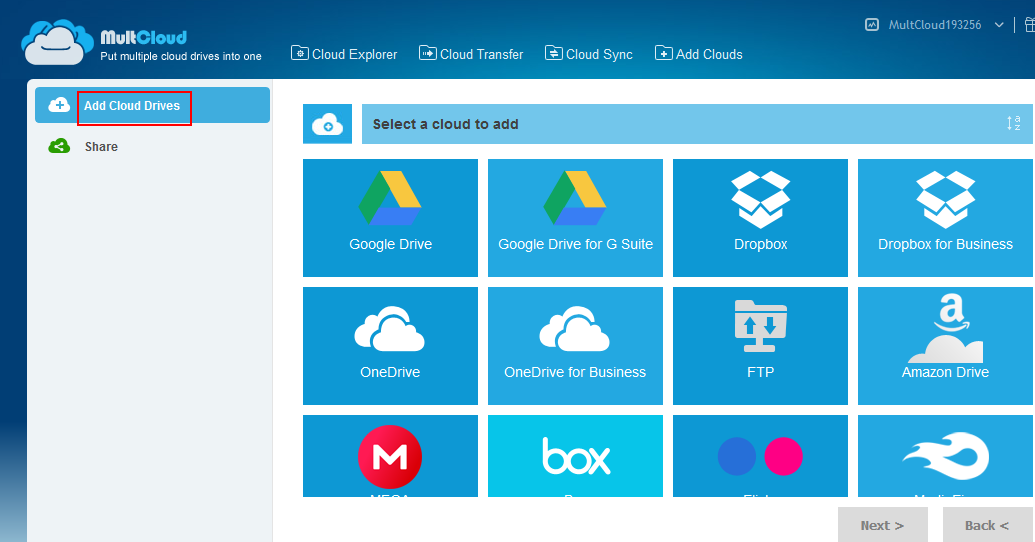Viewport: 1035px width, 542px height.
Task: Click the account avatar icon beside MultCloud193256
Action: tap(872, 24)
